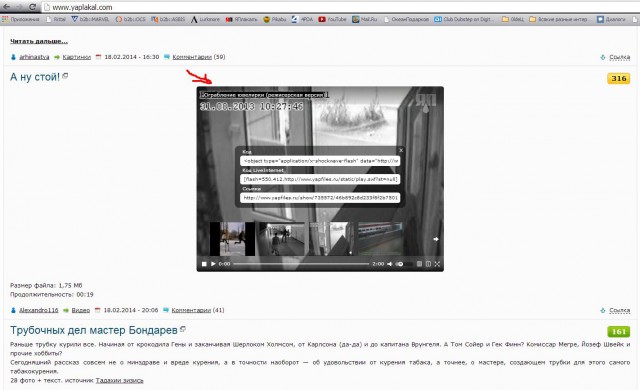The height and width of the screenshot is (390, 640).
Task: Open the Видео category link
Action: (x=80, y=310)
